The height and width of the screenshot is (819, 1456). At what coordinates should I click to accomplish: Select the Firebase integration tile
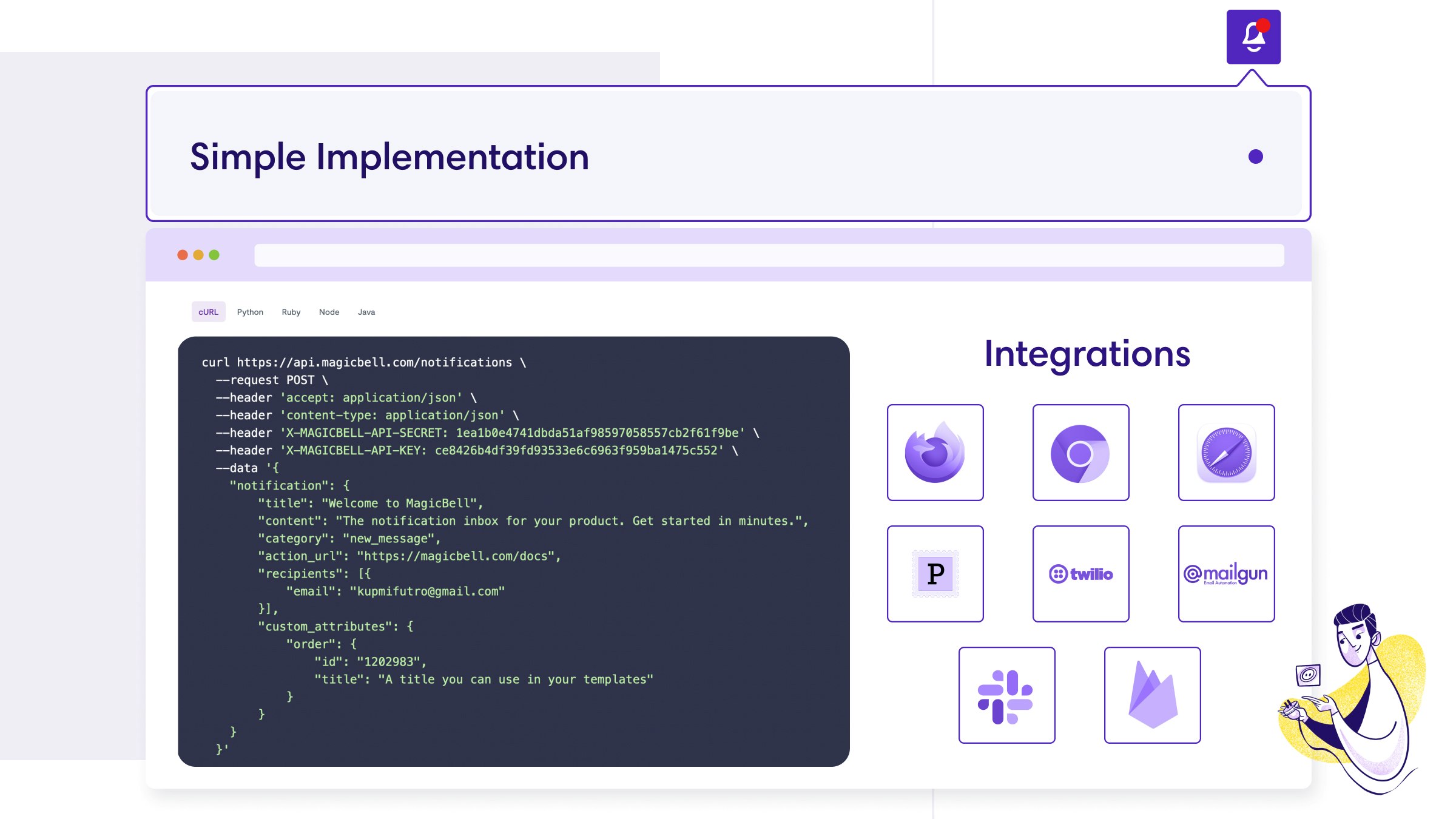1152,695
